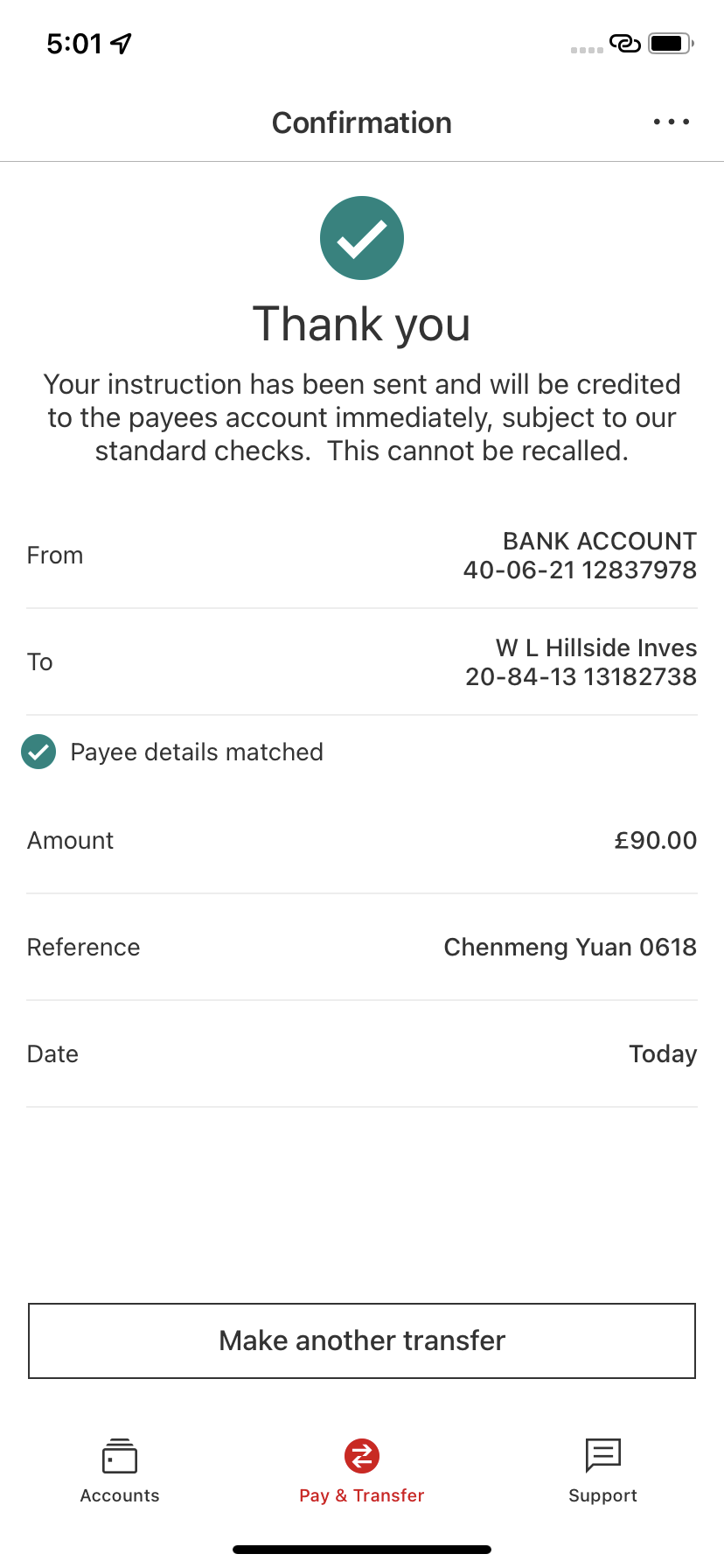Tap the reference Chenmeng Yuan 0618

[570, 948]
